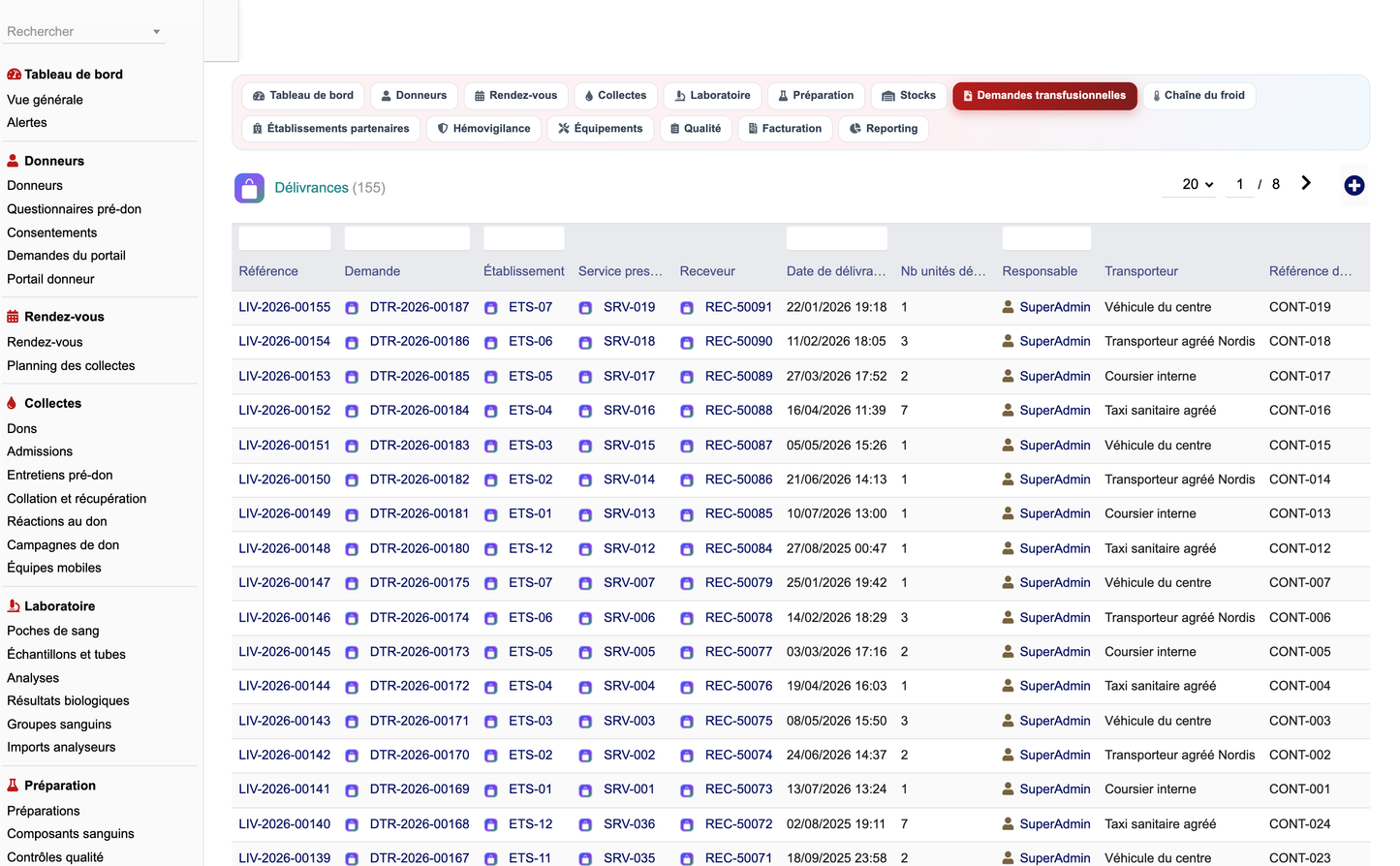The width and height of the screenshot is (1400, 866).
Task: Open the Stocks tab
Action: 909,96
